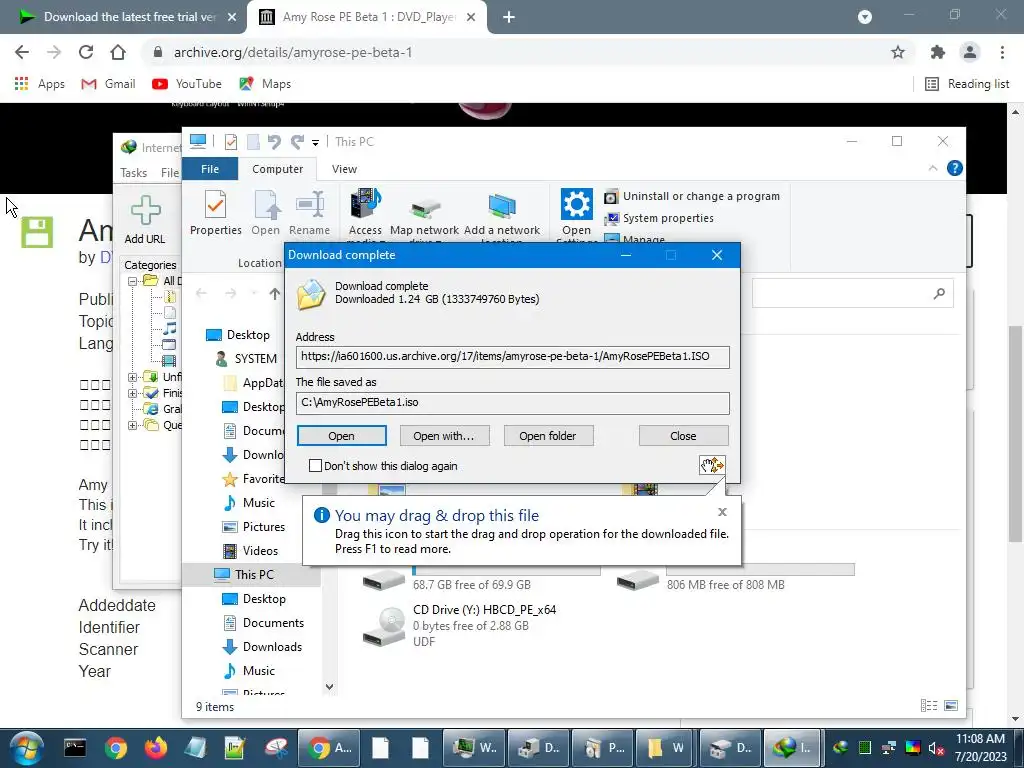The height and width of the screenshot is (768, 1024).
Task: Click Add URL in Internet Download Manager
Action: tap(145, 220)
